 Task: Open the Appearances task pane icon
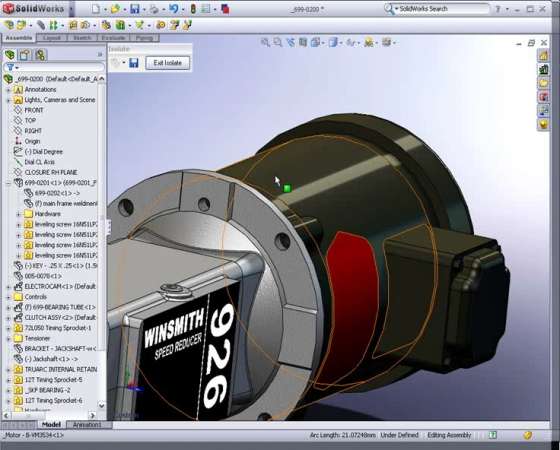[544, 124]
